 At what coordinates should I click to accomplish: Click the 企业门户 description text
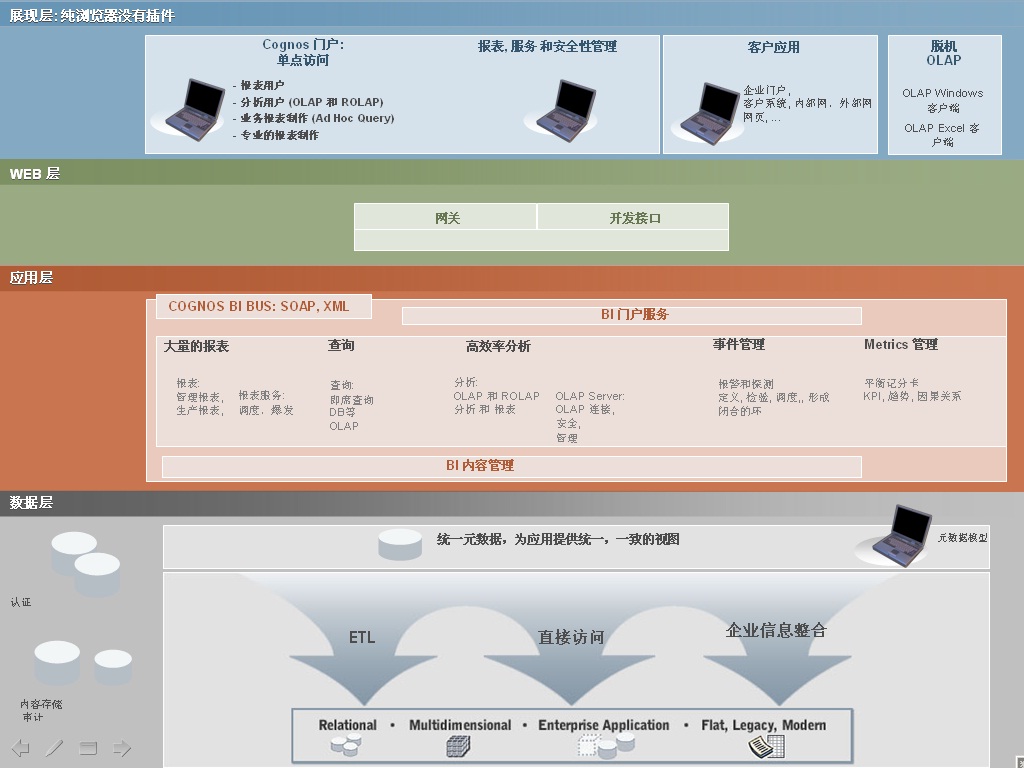coord(807,104)
